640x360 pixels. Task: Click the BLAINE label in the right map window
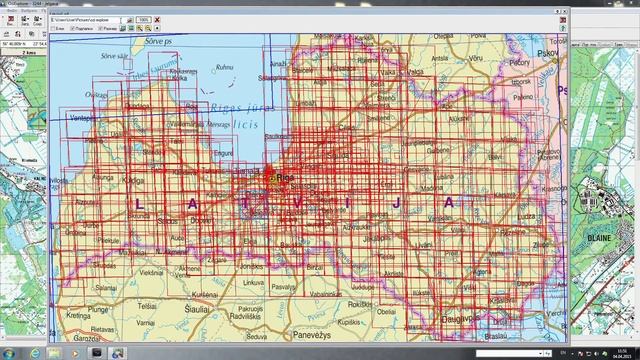pos(599,238)
